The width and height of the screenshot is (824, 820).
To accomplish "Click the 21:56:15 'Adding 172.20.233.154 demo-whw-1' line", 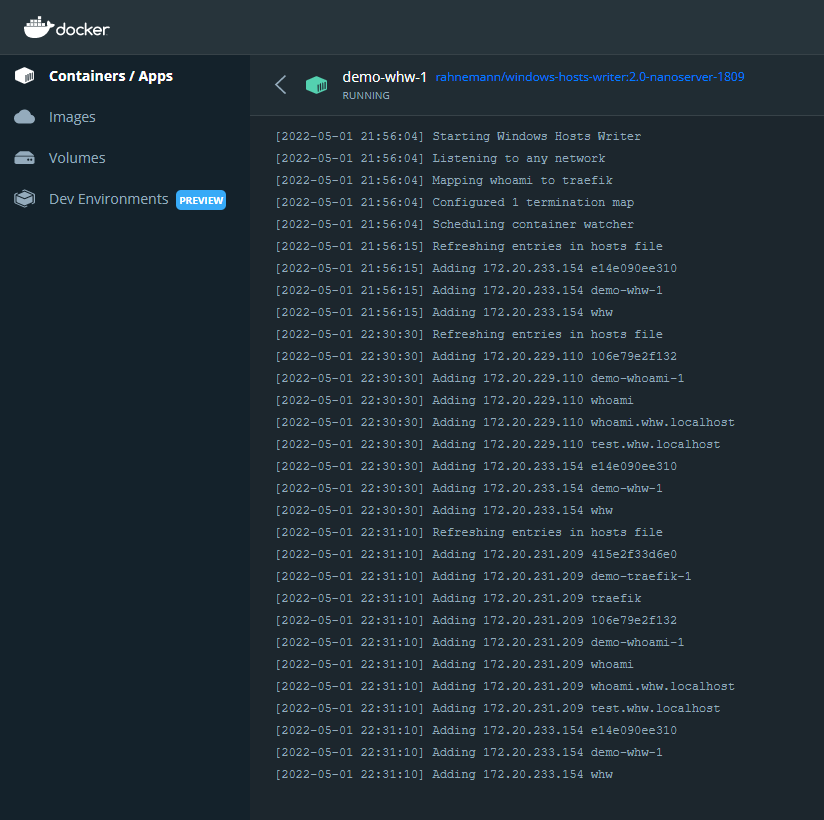I will pyautogui.click(x=469, y=291).
